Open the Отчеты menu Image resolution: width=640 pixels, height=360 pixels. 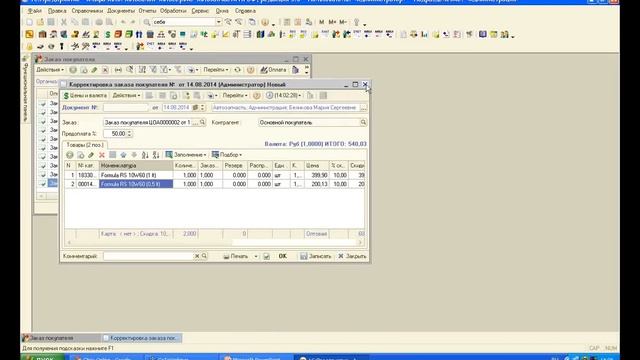tap(147, 11)
